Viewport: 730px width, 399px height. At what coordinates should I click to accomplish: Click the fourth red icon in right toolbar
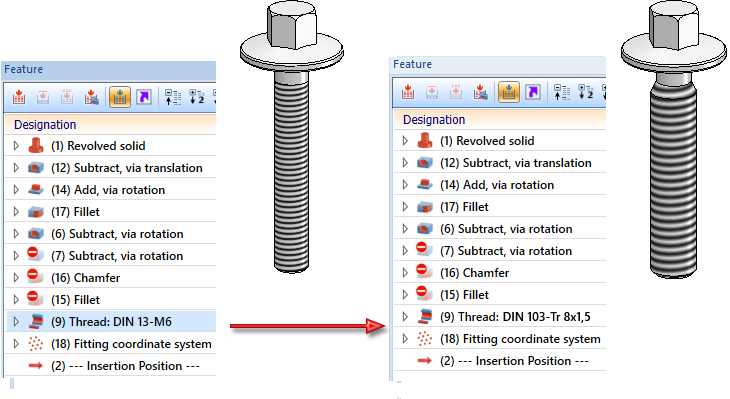click(x=480, y=92)
